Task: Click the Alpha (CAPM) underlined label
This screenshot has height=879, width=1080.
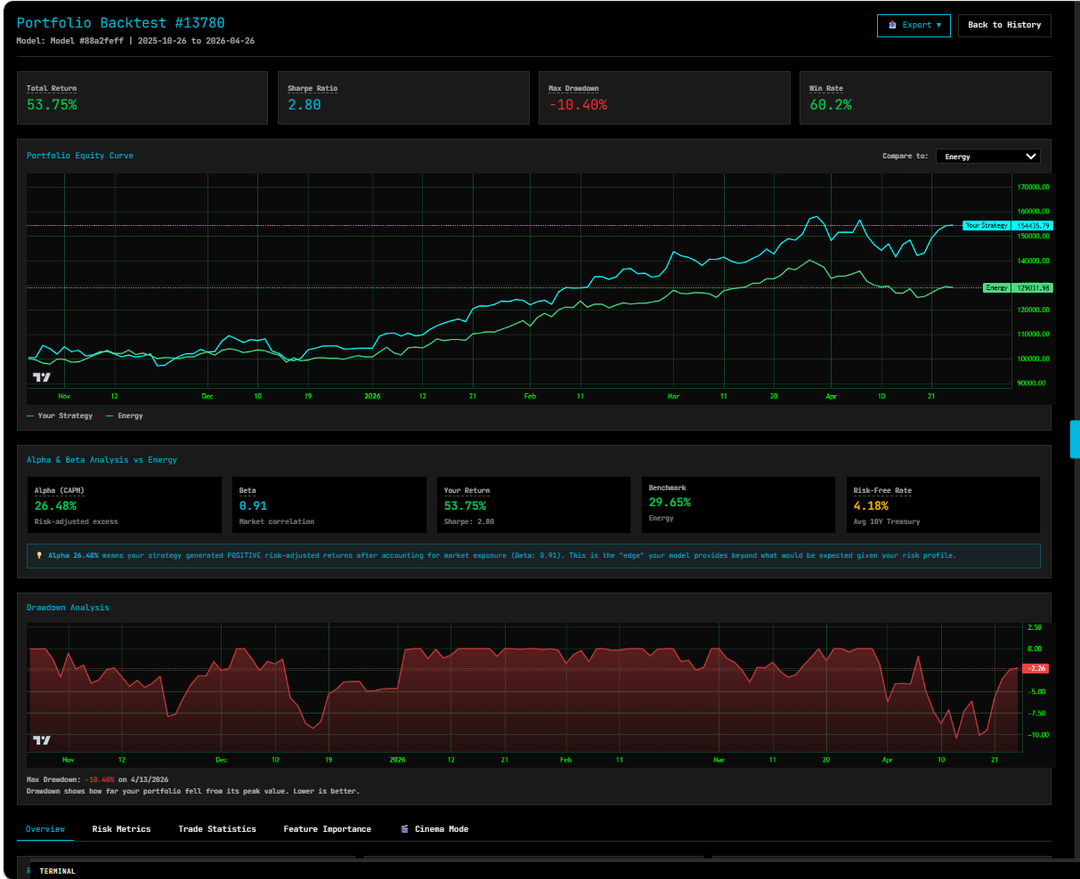Action: (59, 491)
